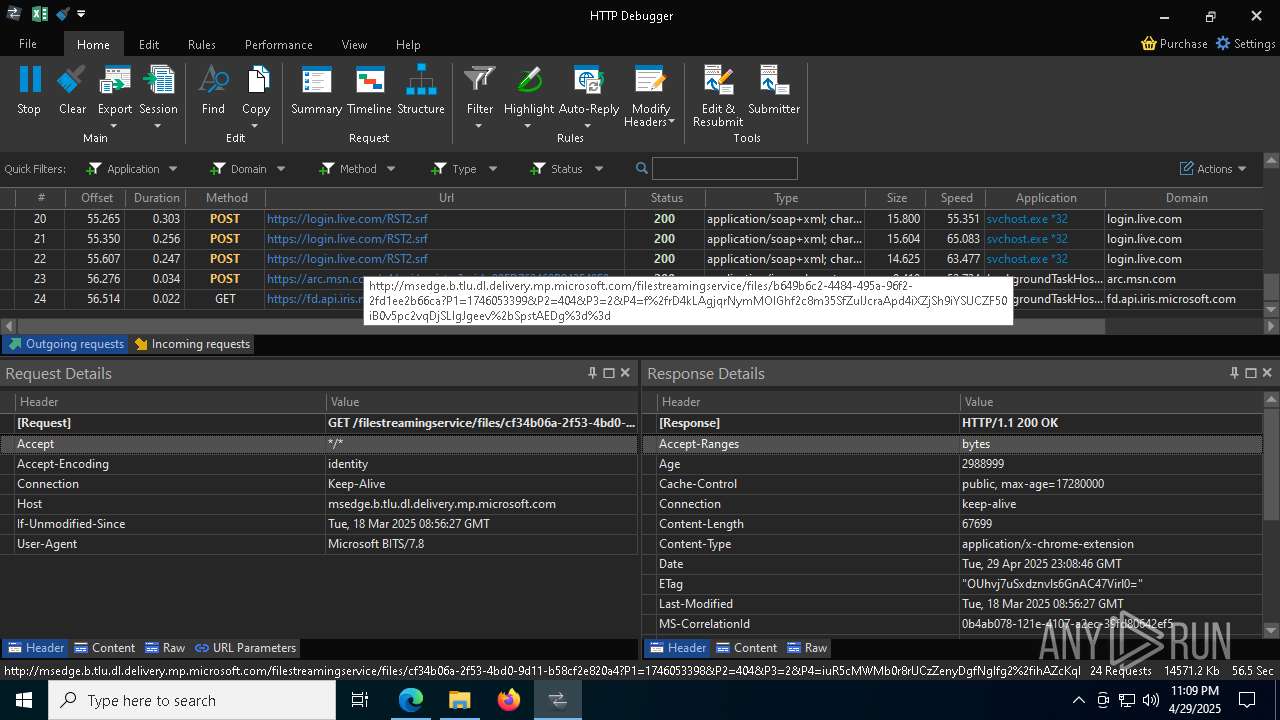
Task: Open the URL Parameters tab
Action: click(x=245, y=648)
